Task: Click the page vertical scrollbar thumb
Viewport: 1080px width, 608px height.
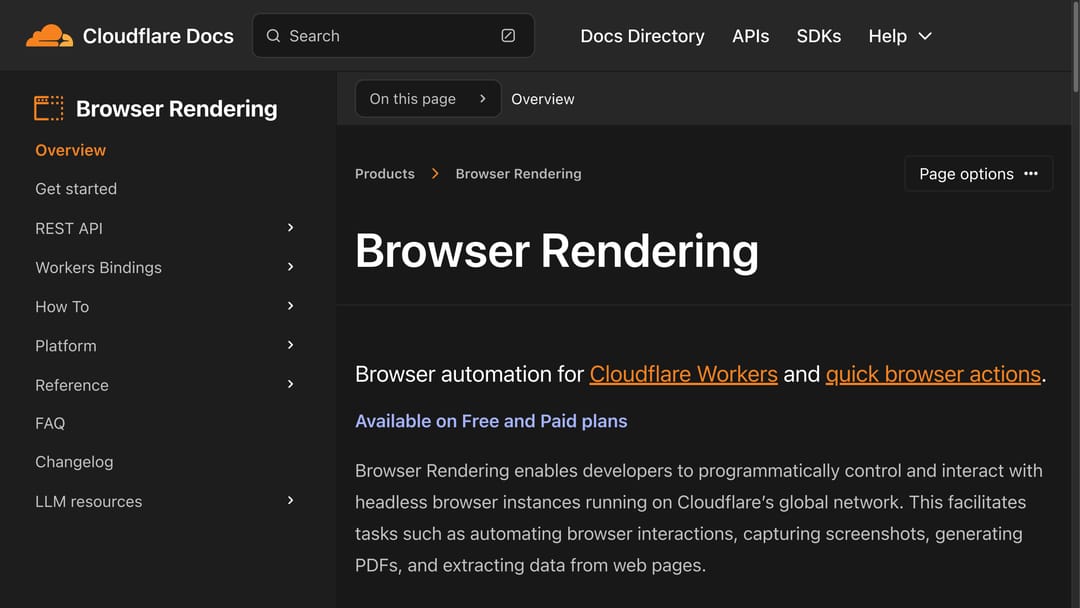Action: 1075,45
